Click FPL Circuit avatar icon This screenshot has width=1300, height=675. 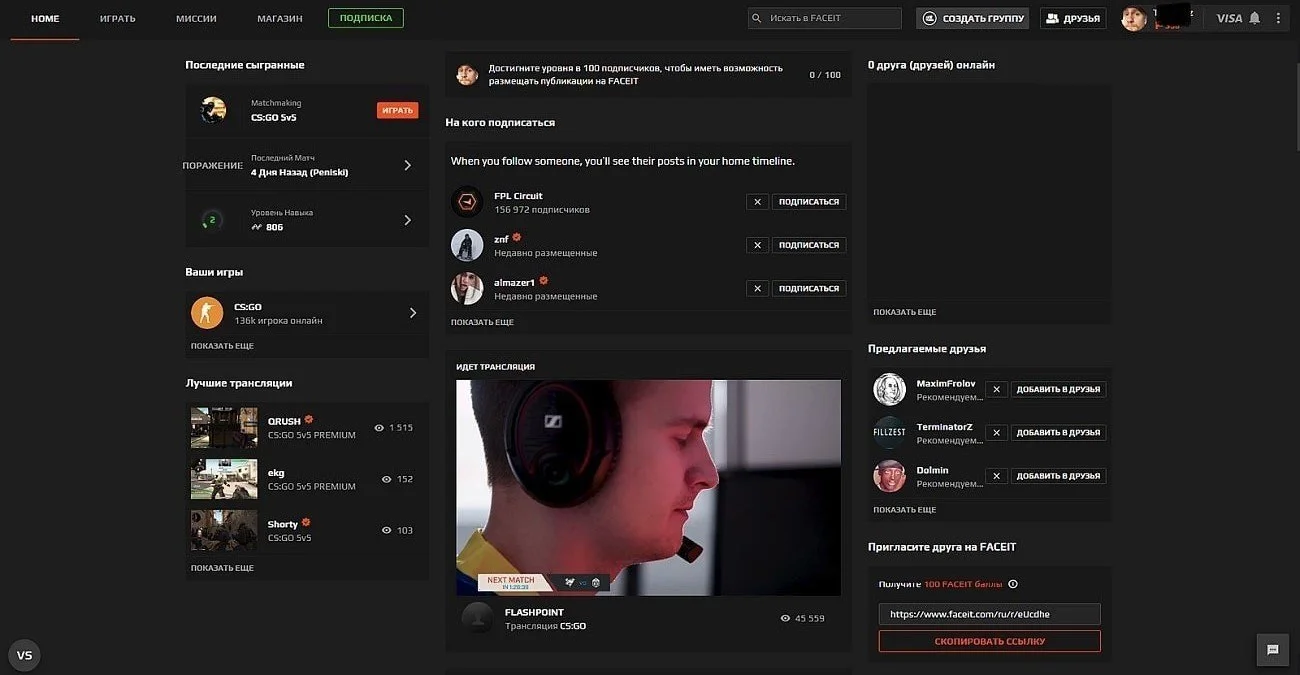click(467, 202)
